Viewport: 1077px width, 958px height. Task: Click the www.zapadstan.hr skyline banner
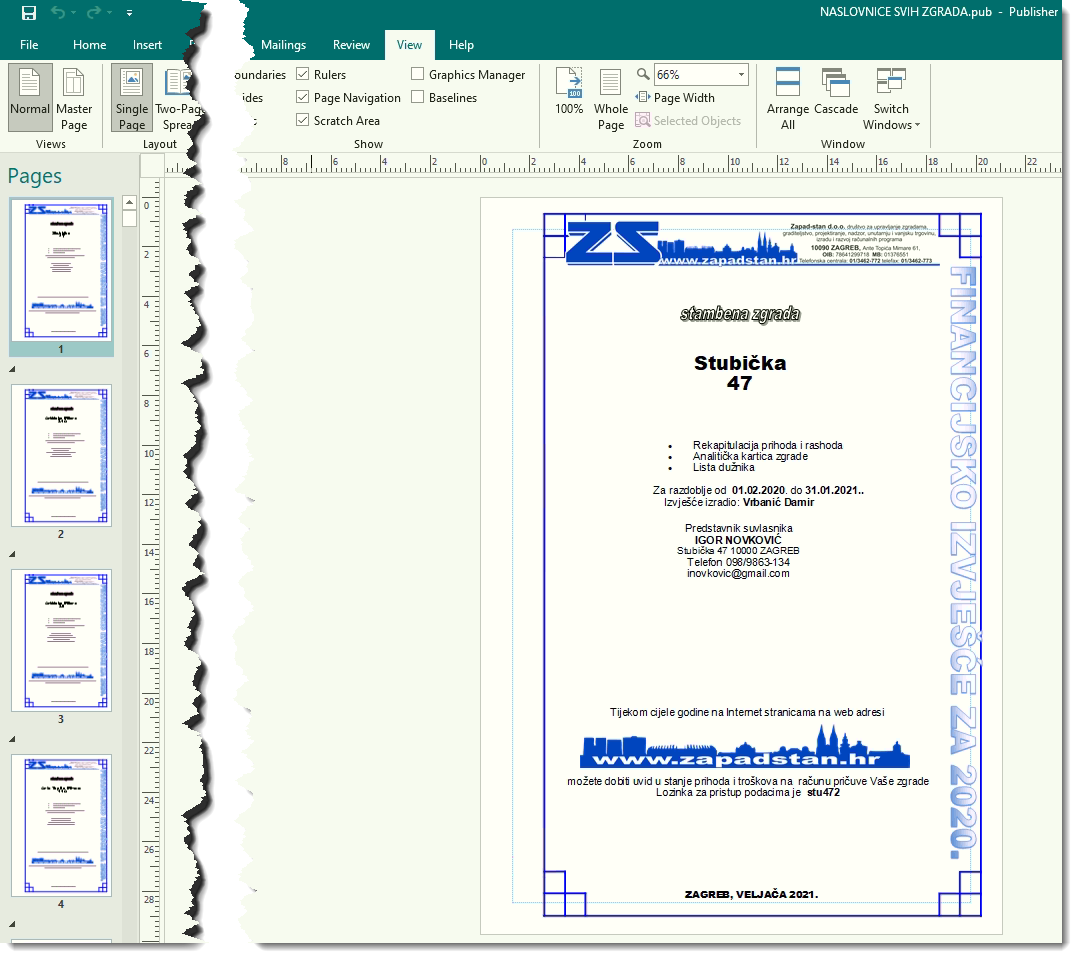click(x=745, y=748)
